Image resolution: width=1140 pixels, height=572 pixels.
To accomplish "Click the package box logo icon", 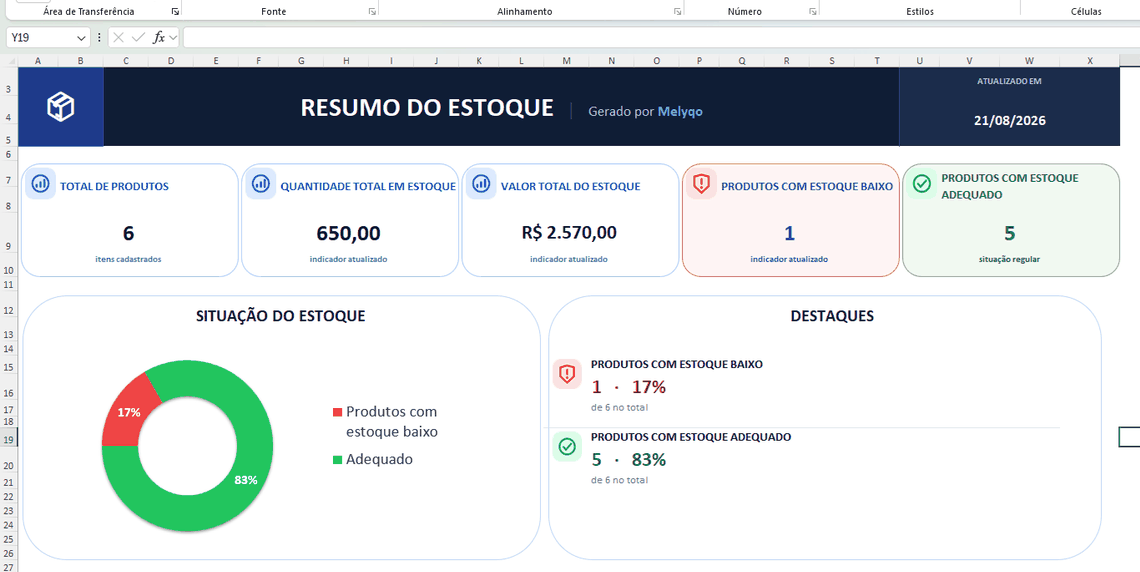I will point(61,107).
